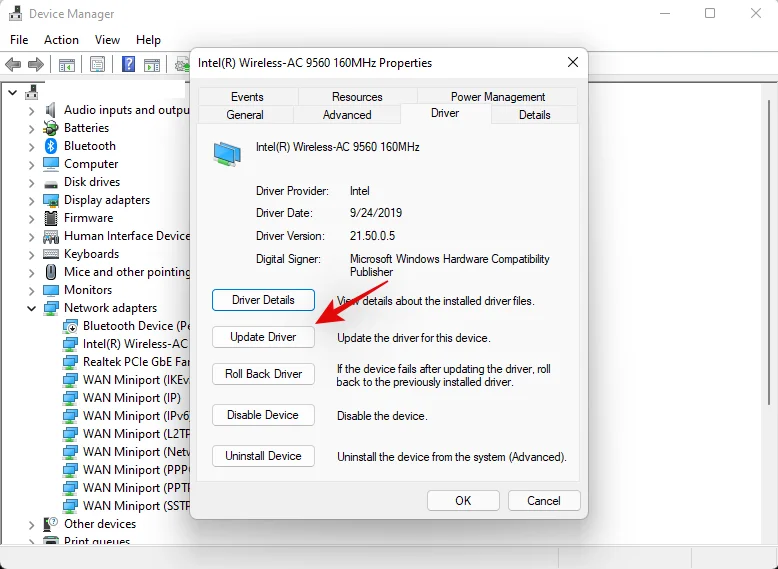Confirm the dialog with OK

pos(463,501)
